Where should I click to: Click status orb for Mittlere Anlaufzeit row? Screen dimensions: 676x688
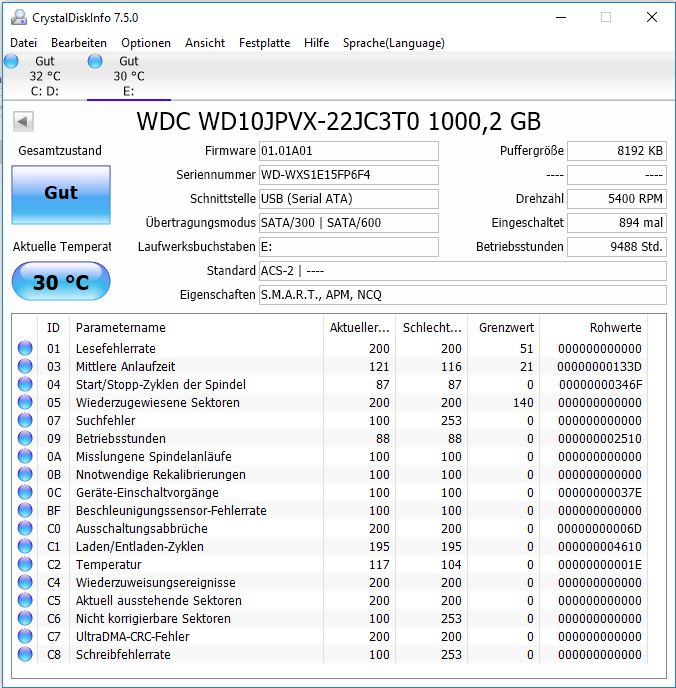click(x=25, y=366)
